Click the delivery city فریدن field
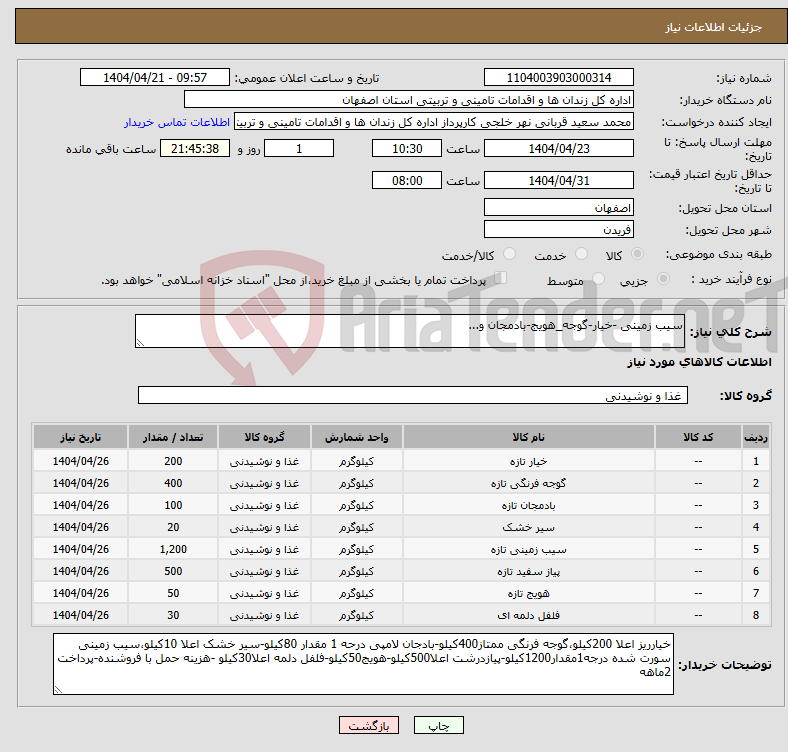This screenshot has width=788, height=752. [558, 229]
